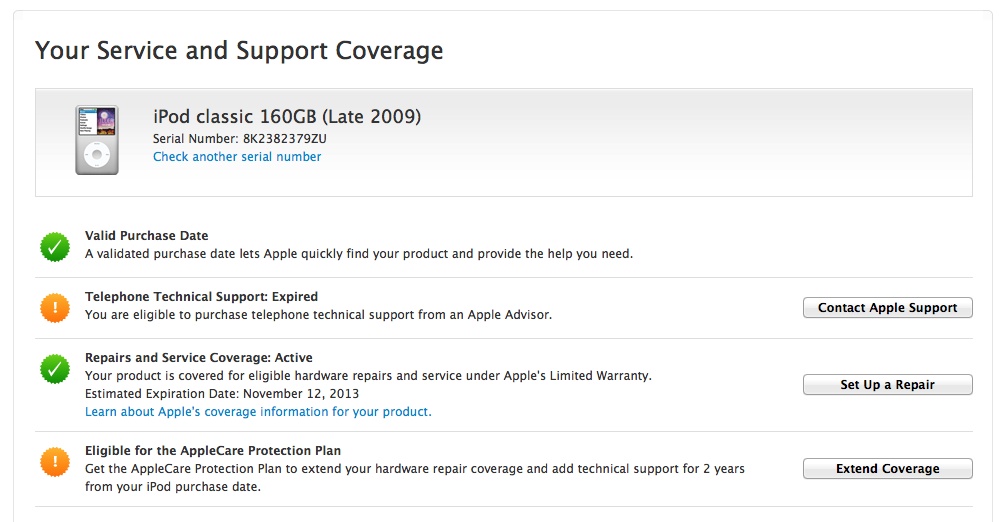Click the Estimated Expiration Date November 12, 2013 text

[222, 393]
